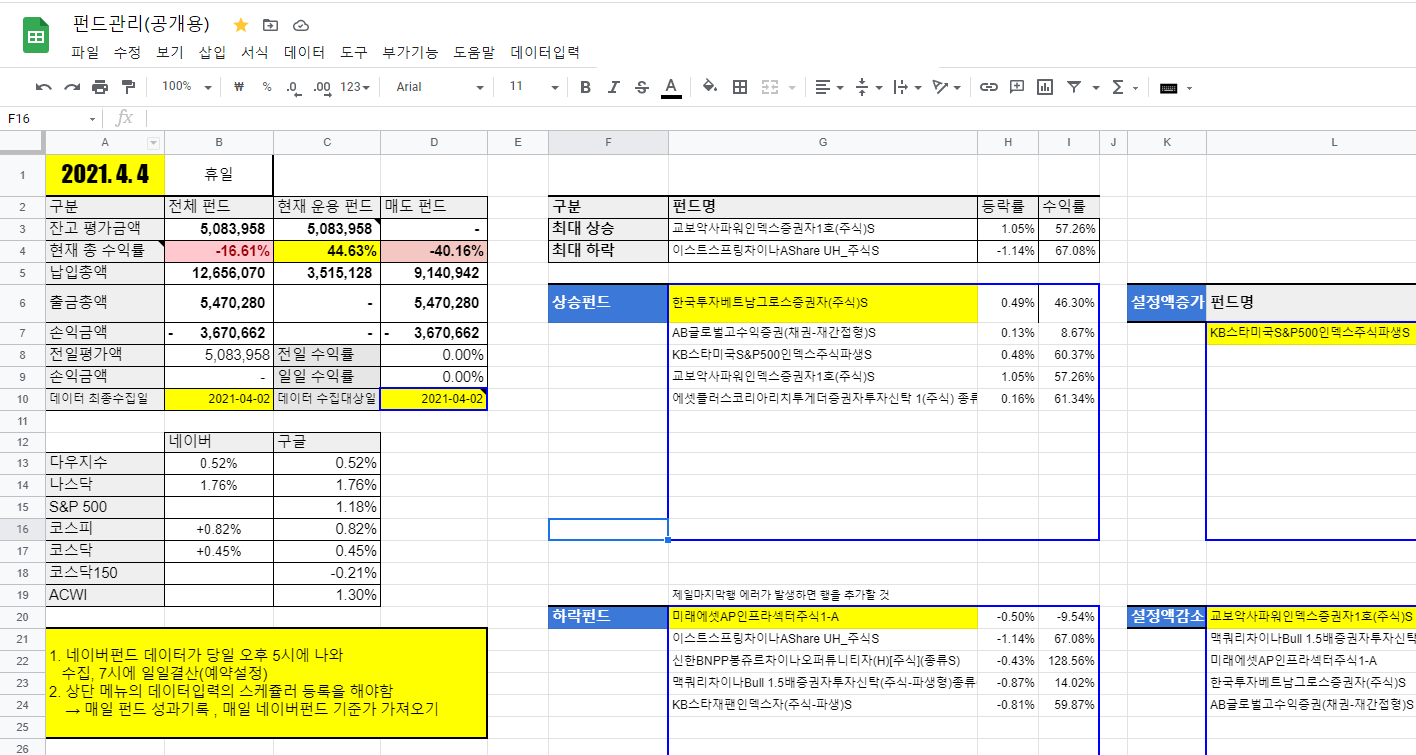Viewport: 1416px width, 755px height.
Task: Open the column A filter dropdown arrow
Action: click(153, 143)
